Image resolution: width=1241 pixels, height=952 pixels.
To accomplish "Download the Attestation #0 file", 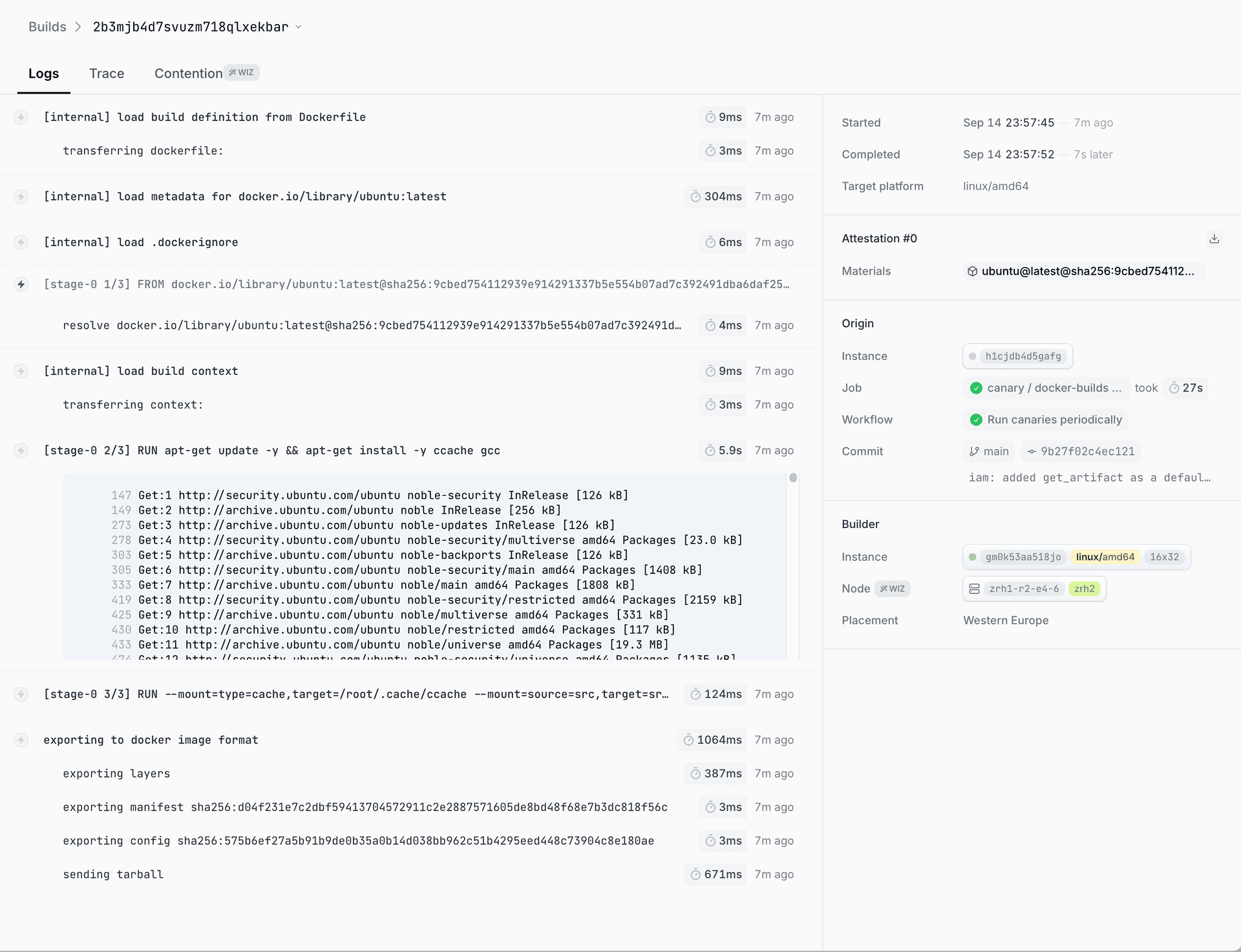I will tap(1214, 238).
